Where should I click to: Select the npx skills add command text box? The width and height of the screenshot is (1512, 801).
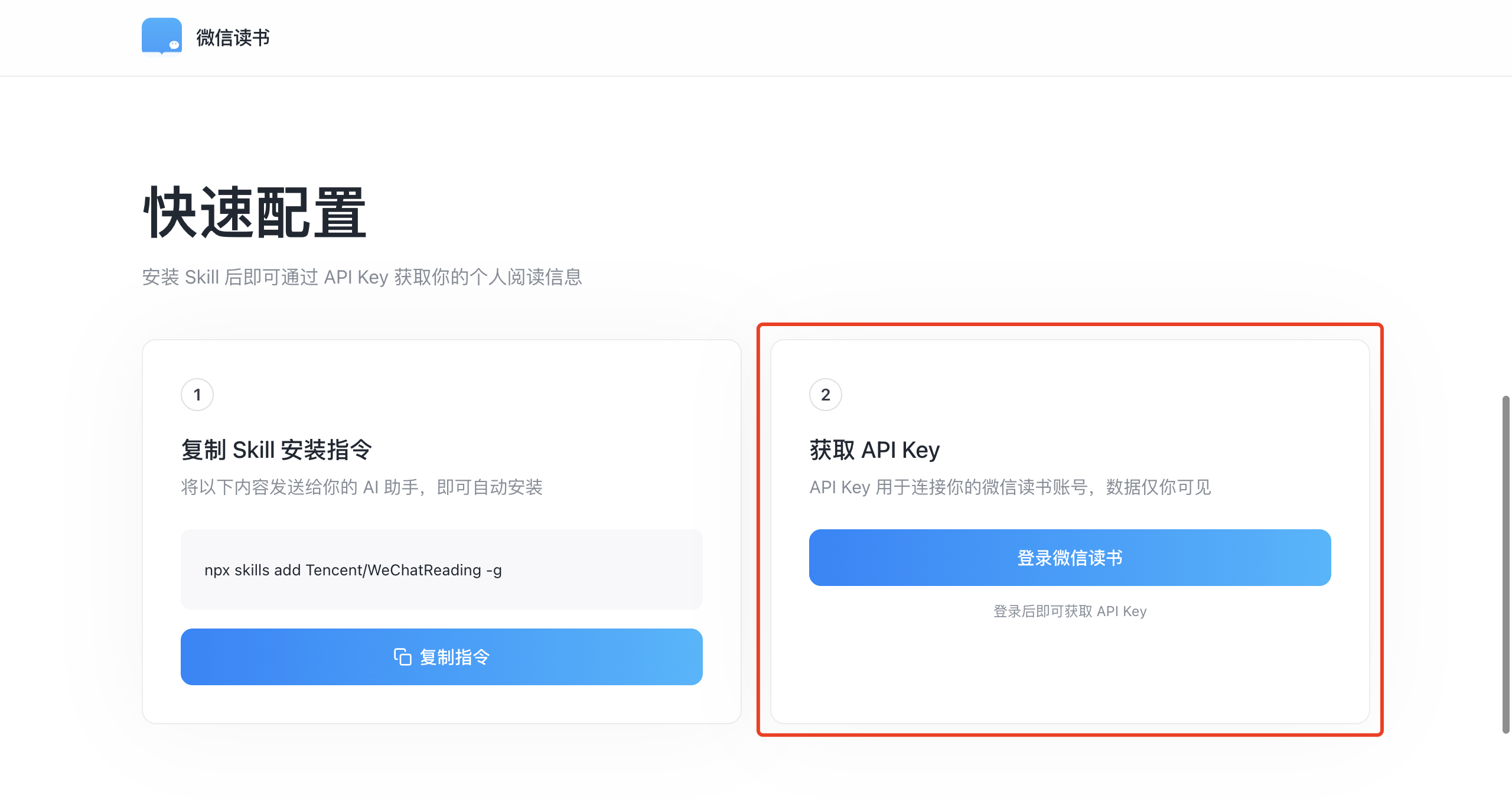click(x=442, y=569)
